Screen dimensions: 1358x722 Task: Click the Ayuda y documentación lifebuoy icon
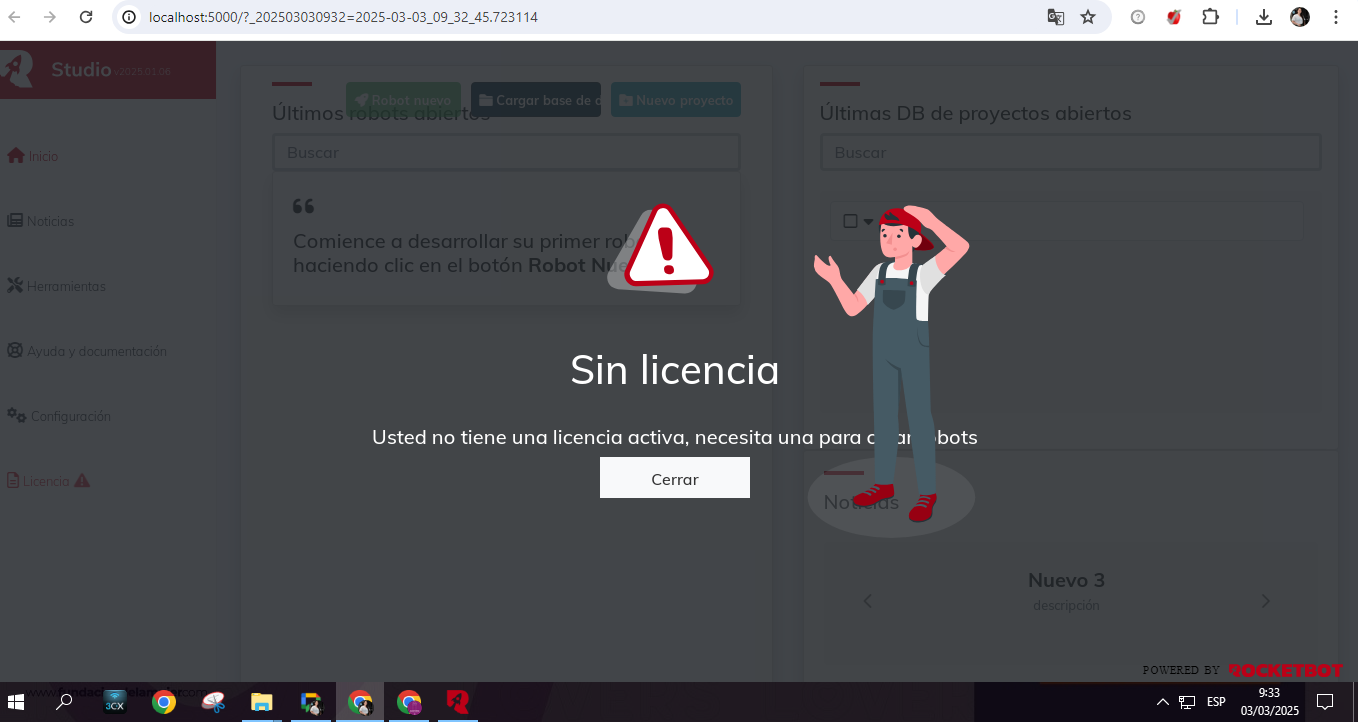tap(15, 351)
